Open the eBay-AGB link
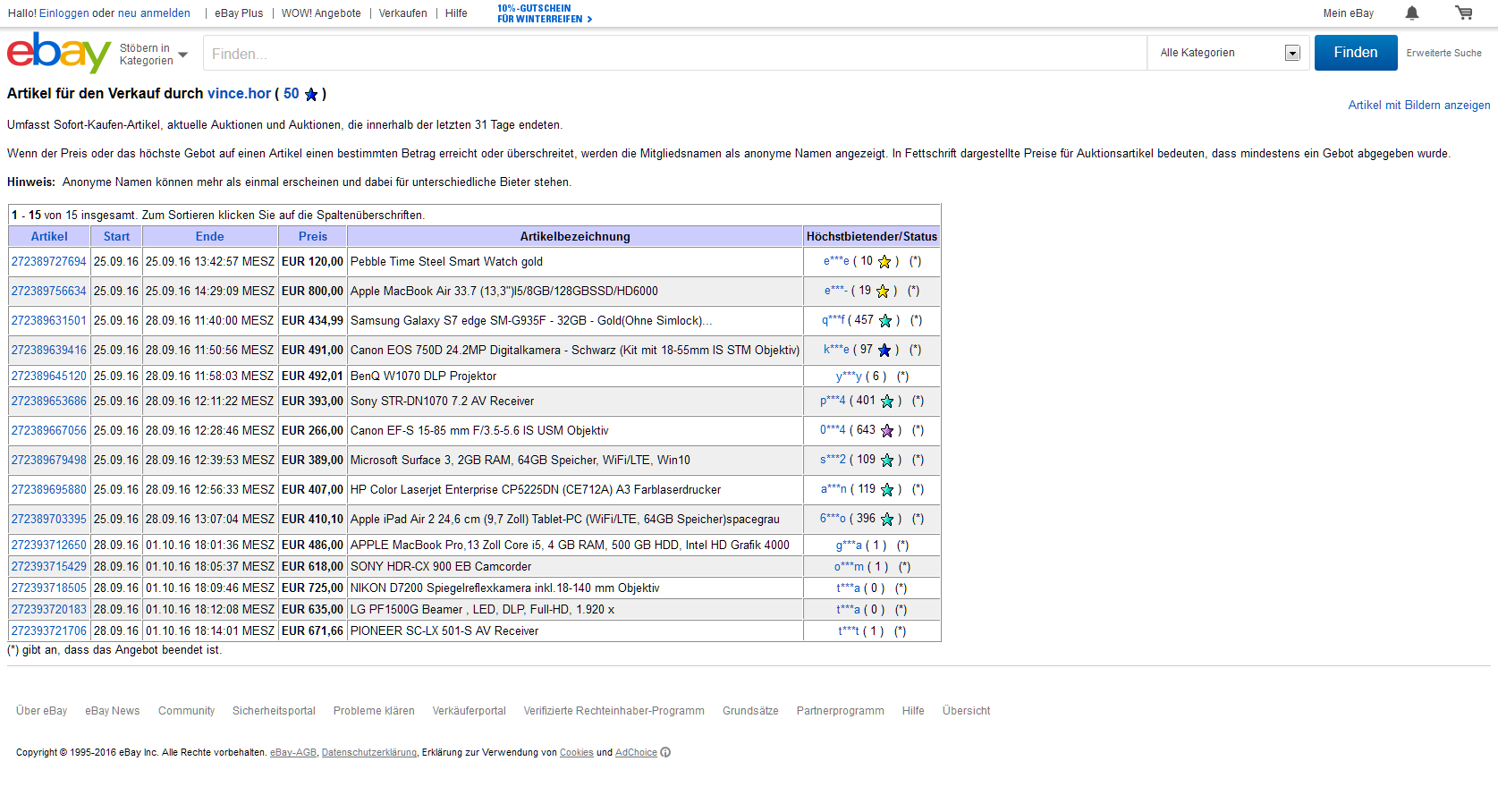 (x=293, y=753)
